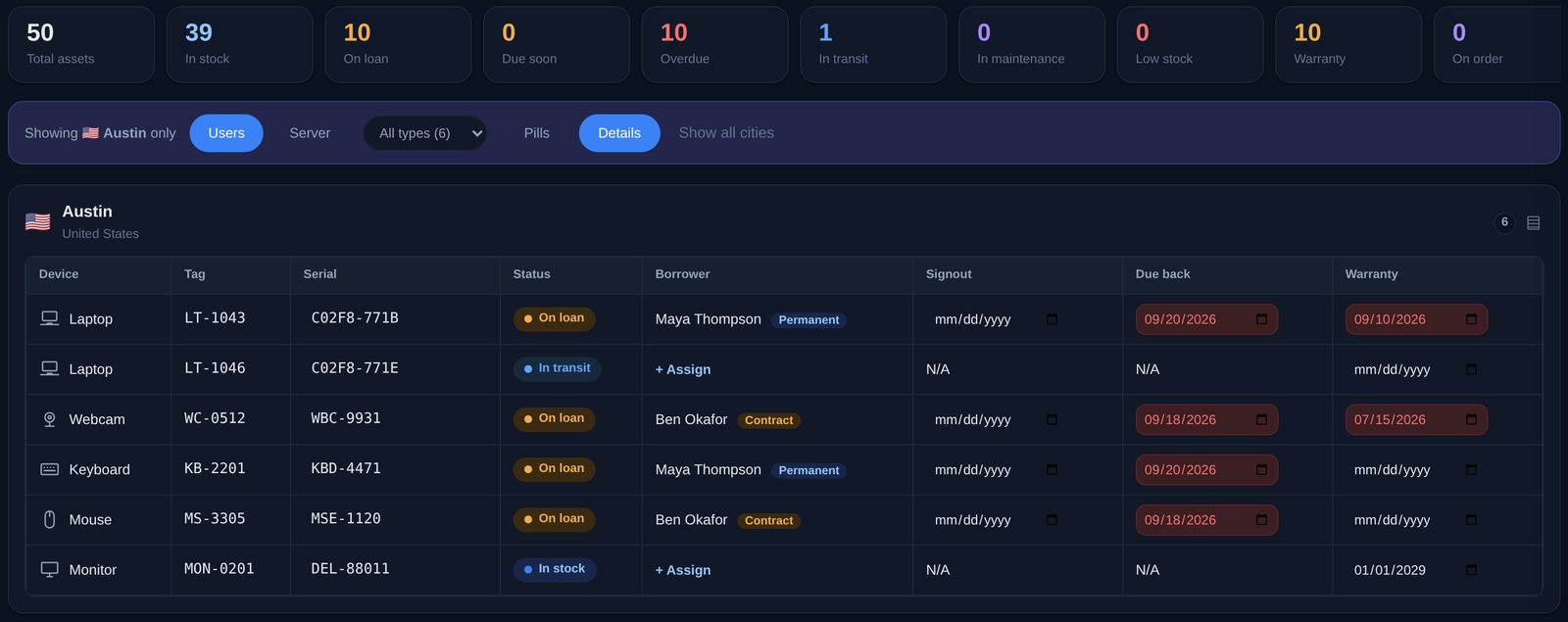The image size is (1568, 622).
Task: Open status dropdown for laptop LT-1043
Action: (x=555, y=318)
